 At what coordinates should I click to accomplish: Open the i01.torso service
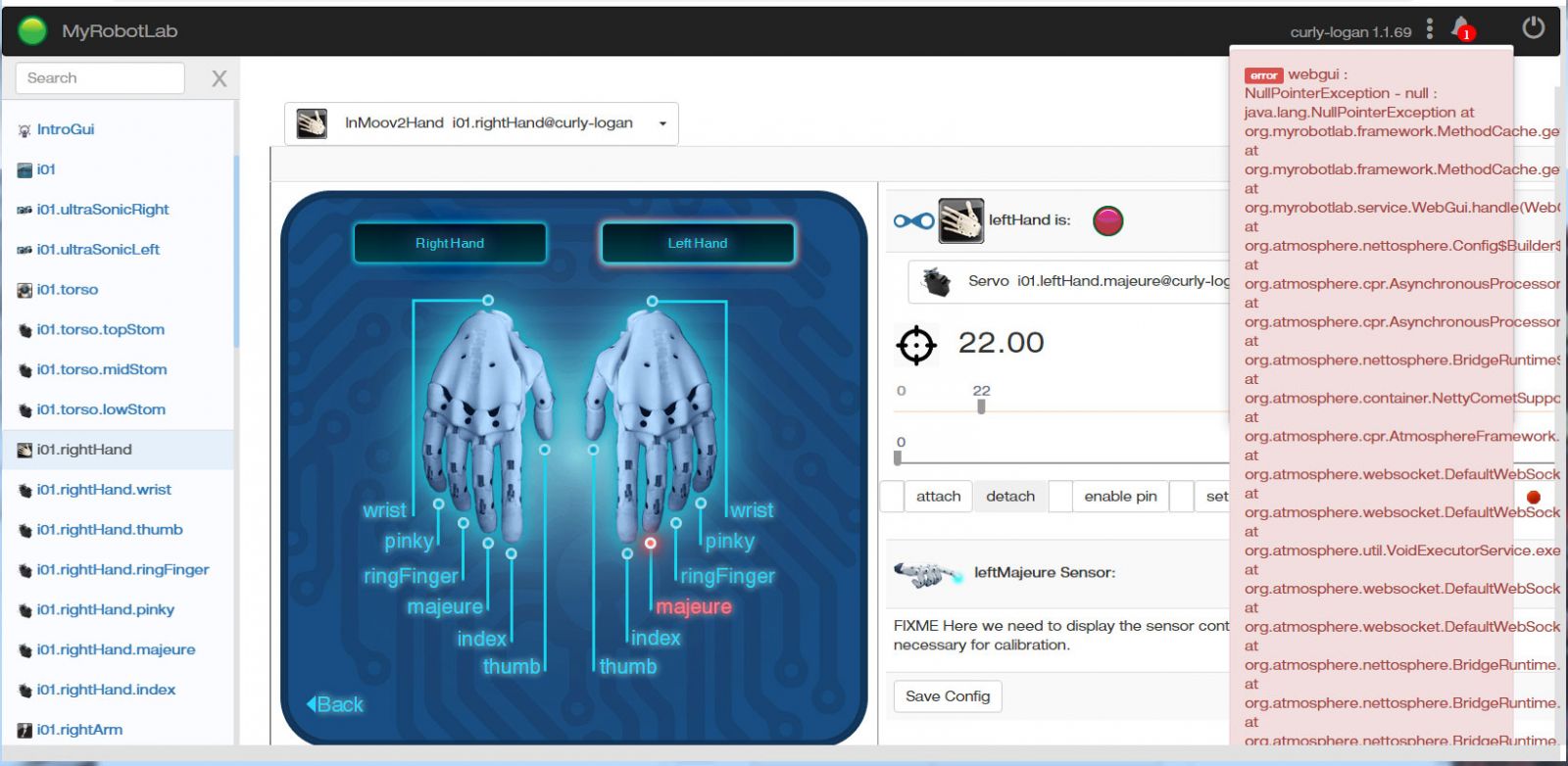[67, 290]
